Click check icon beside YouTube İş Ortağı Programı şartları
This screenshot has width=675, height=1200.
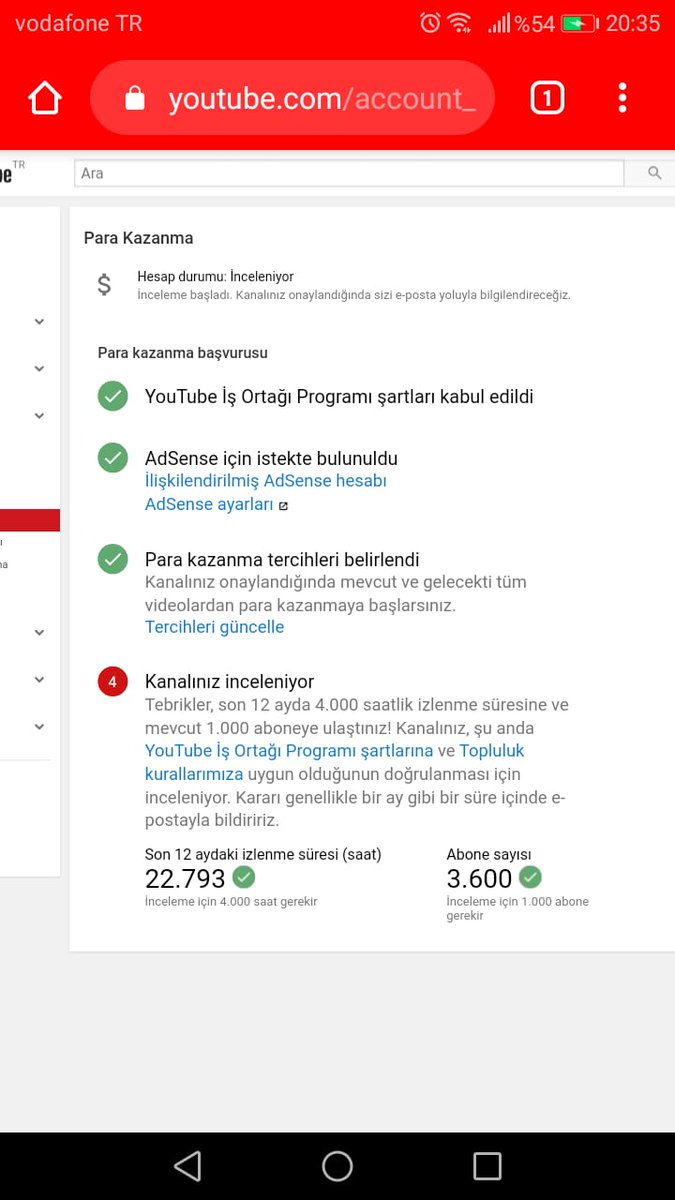[113, 396]
